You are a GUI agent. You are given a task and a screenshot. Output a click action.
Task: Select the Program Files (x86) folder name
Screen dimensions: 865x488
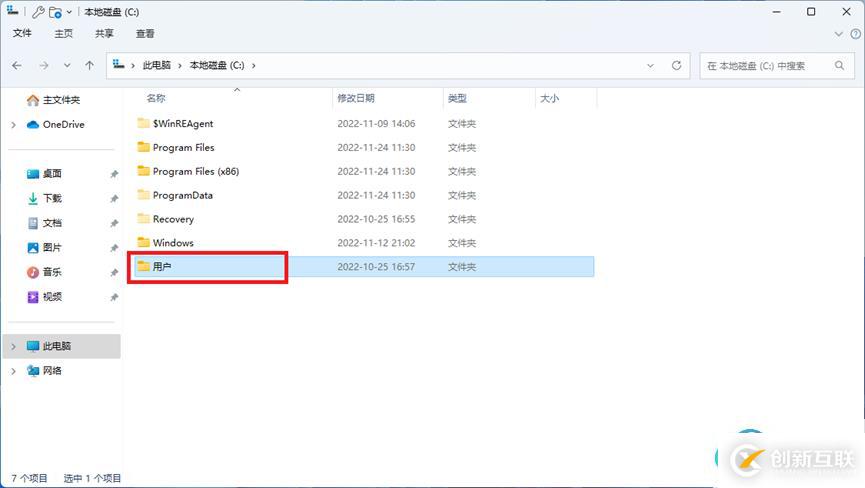(196, 171)
